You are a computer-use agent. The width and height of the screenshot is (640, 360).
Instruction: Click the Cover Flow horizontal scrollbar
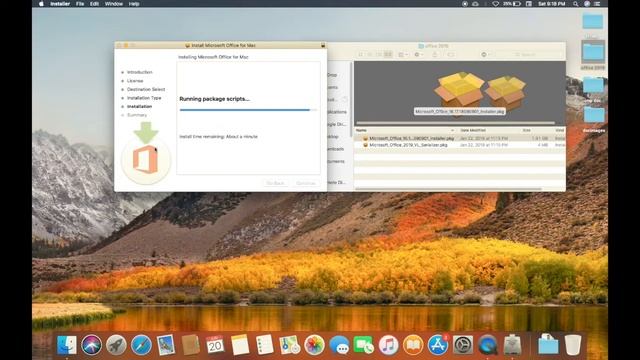coord(455,123)
